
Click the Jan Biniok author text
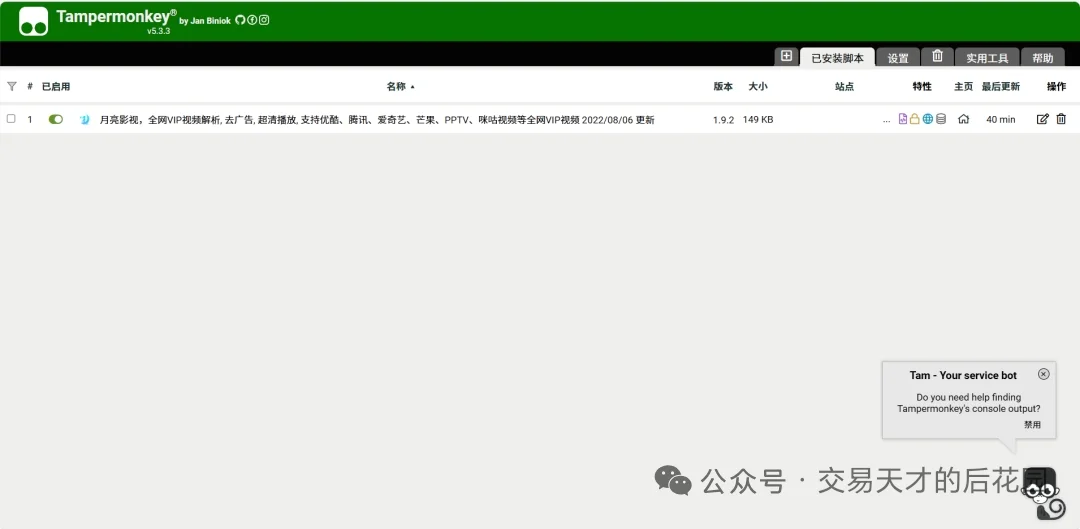click(211, 21)
